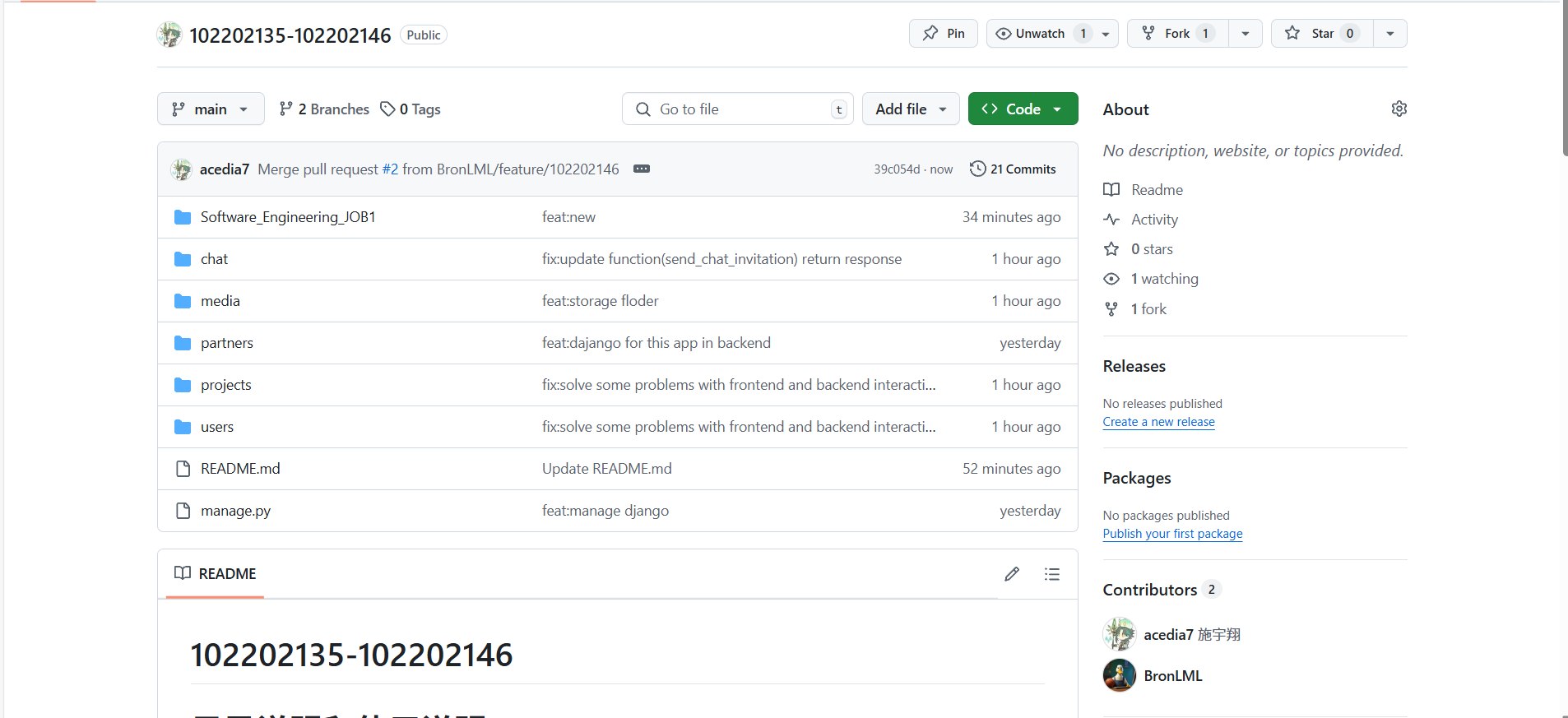Viewport: 1568px width, 718px height.
Task: Open the About settings gear icon
Action: [x=1399, y=109]
